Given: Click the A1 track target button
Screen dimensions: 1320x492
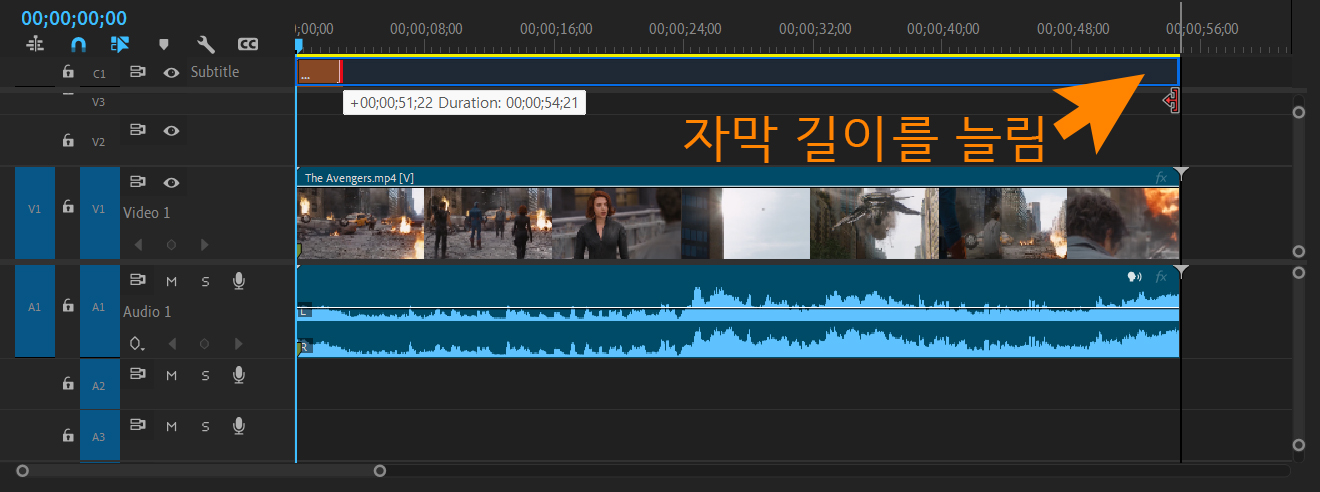Looking at the screenshot, I should click(x=99, y=309).
